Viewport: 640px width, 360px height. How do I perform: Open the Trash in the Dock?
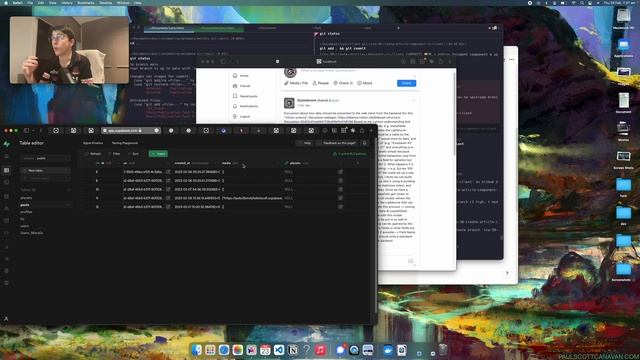[x=443, y=350]
